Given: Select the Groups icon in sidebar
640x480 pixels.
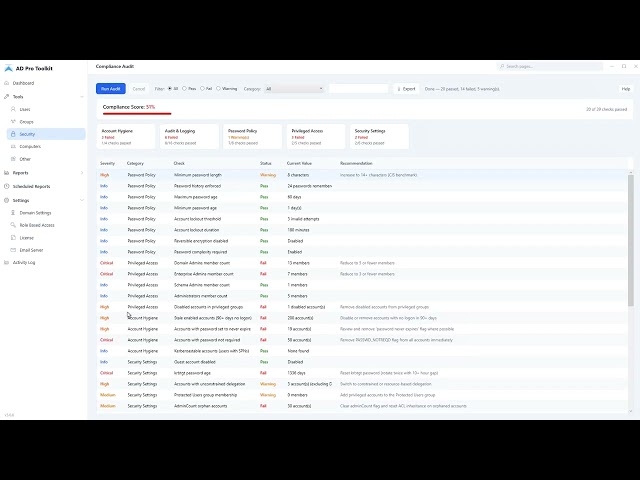Looking at the screenshot, I should (13, 122).
